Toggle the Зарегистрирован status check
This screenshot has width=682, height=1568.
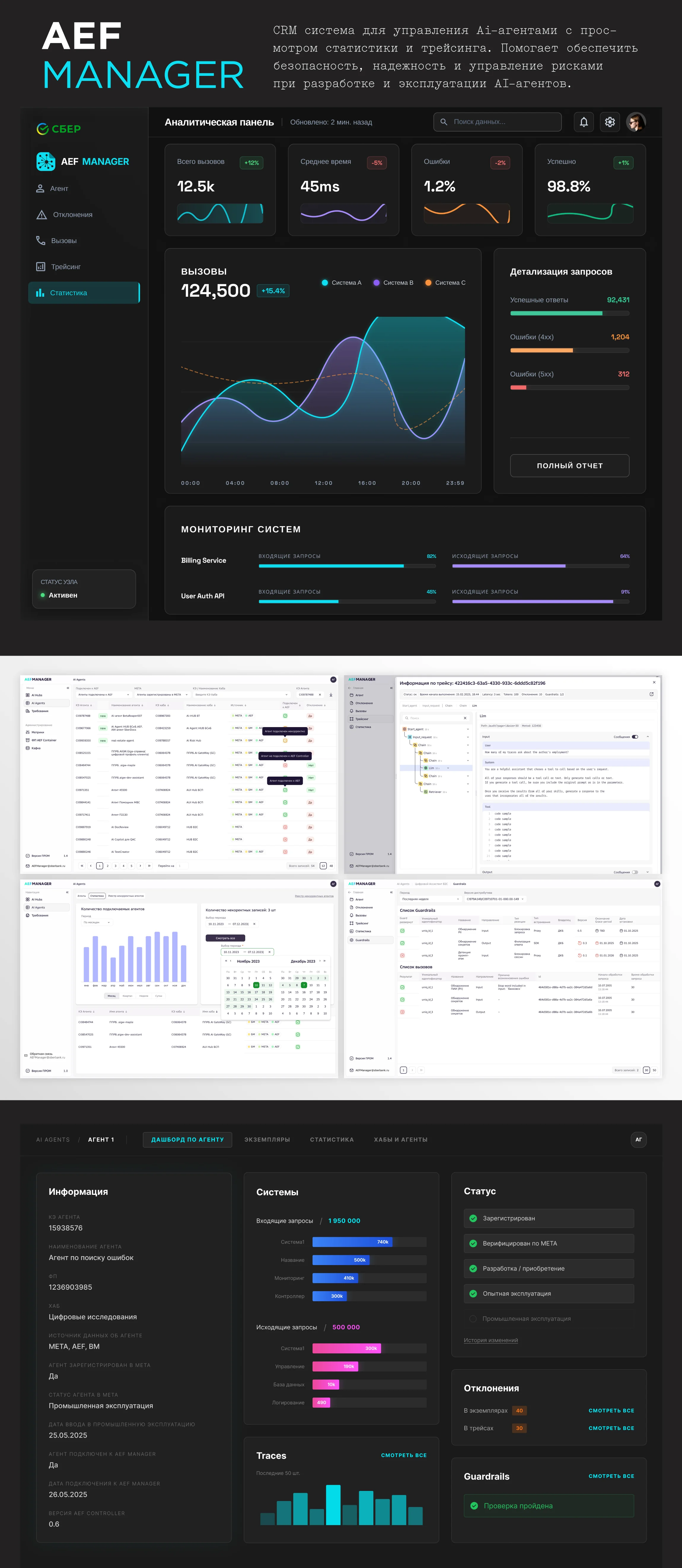click(473, 1218)
